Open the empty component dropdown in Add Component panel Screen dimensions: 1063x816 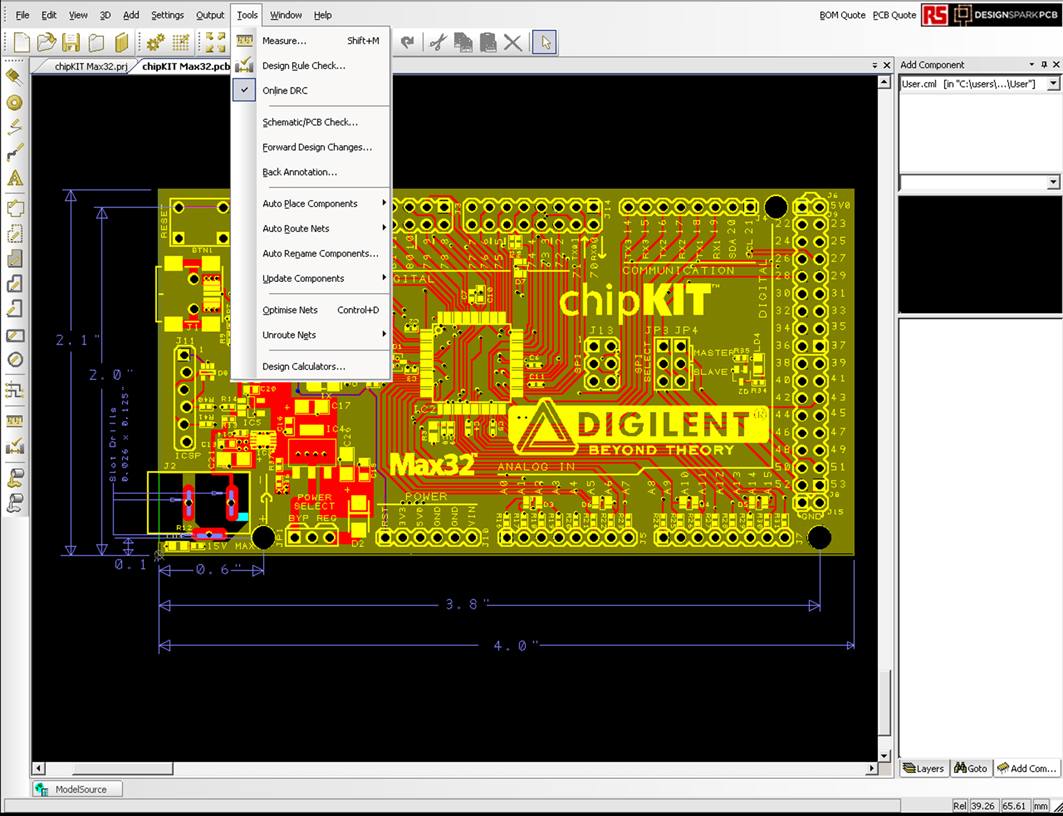pyautogui.click(x=1053, y=182)
